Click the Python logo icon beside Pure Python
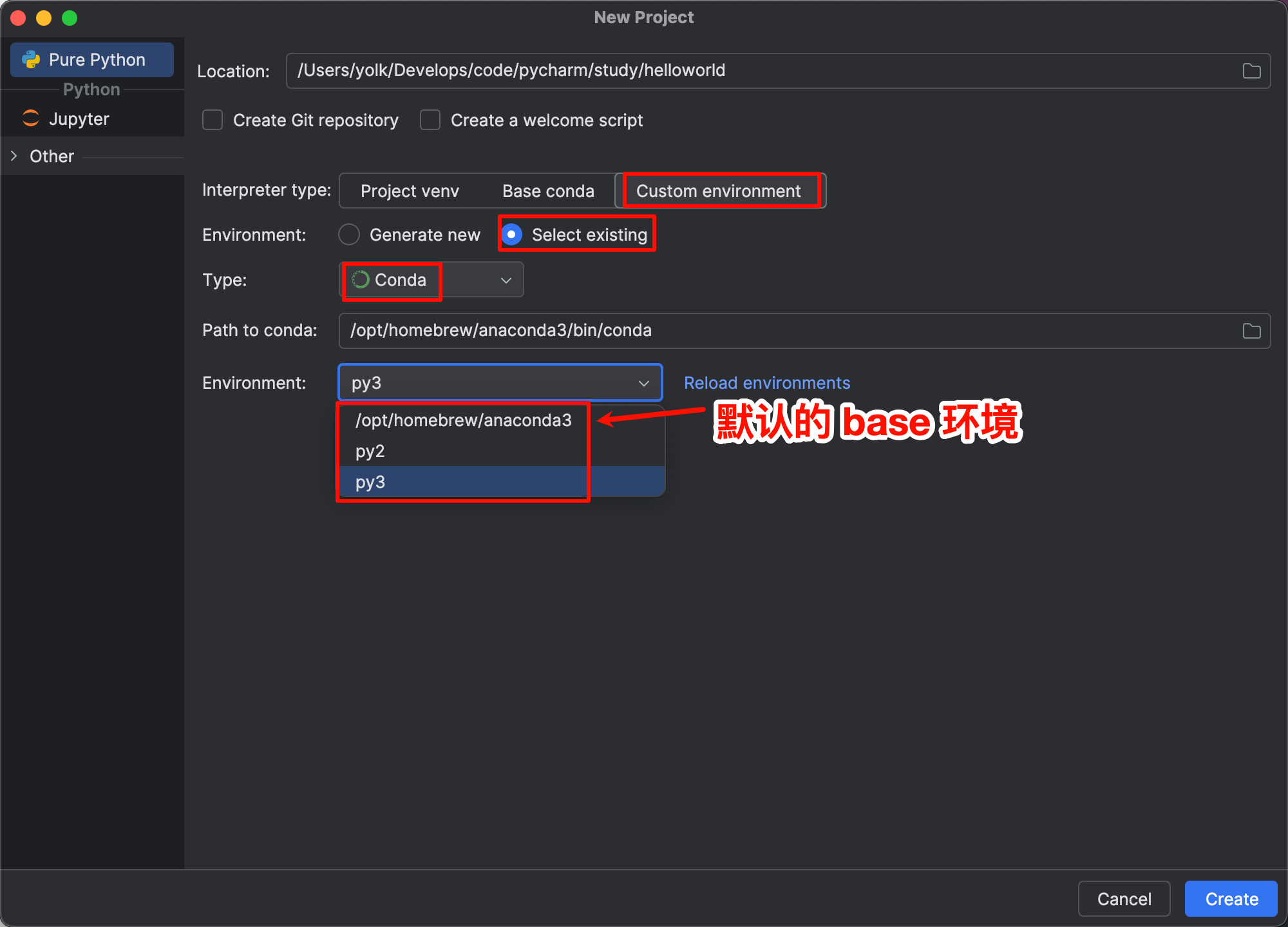This screenshot has width=1288, height=927. tap(31, 60)
